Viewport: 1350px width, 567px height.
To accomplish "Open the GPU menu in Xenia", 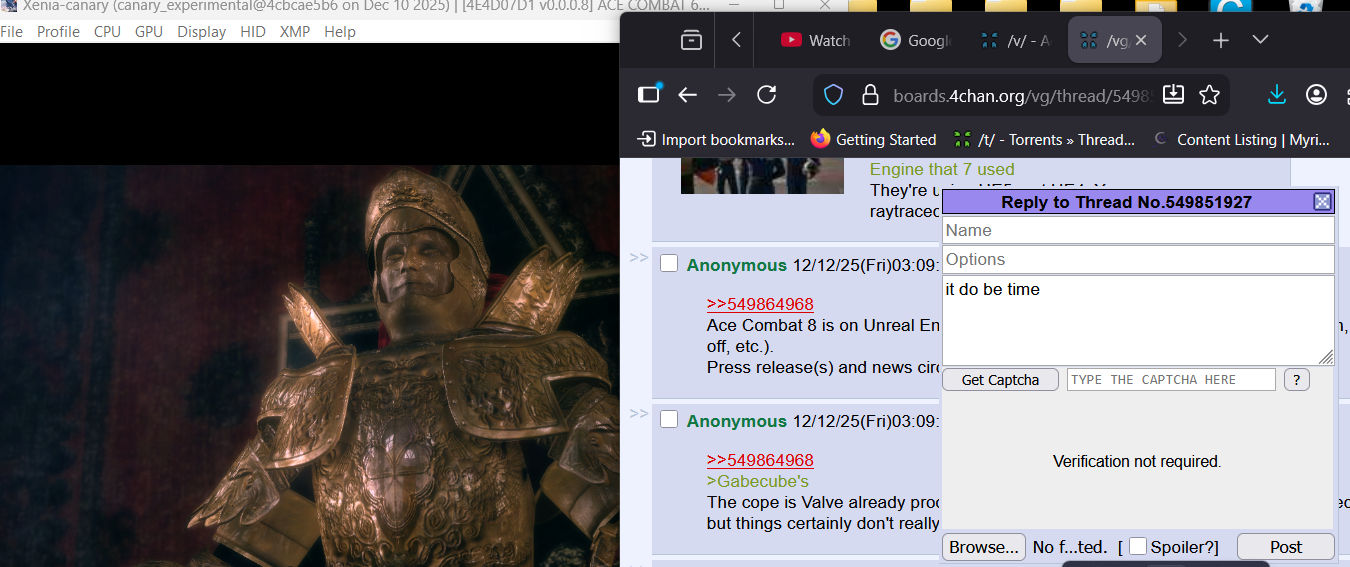I will 149,32.
